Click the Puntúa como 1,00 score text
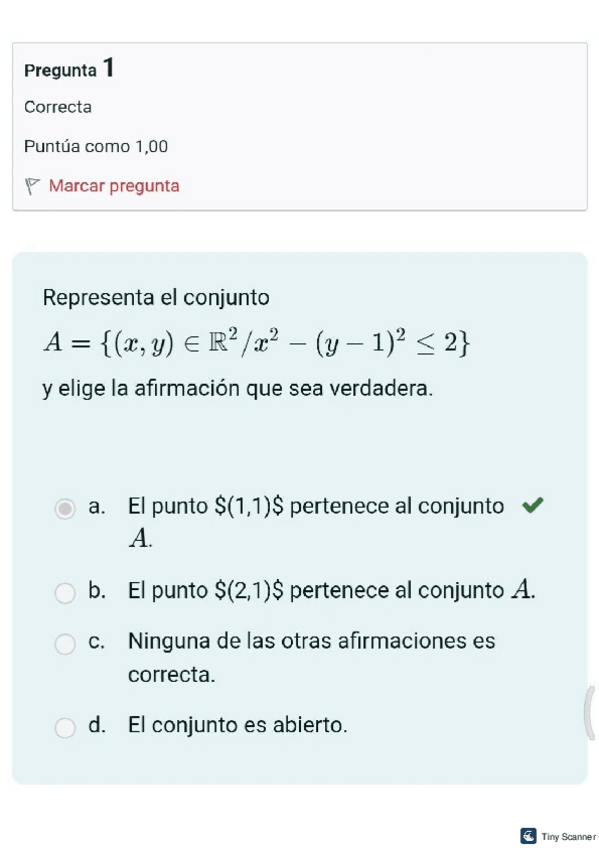The height and width of the screenshot is (848, 599). (95, 146)
